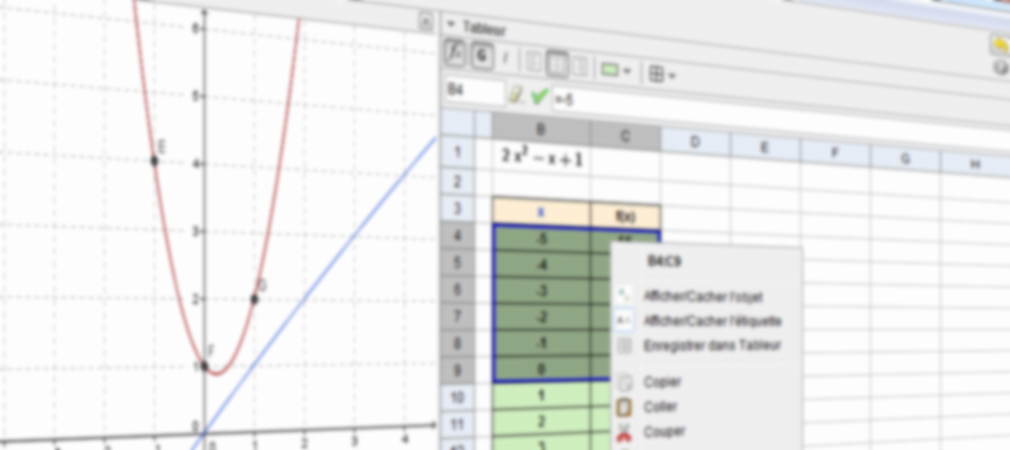Choose Copier in the context menu
1010x450 pixels.
pyautogui.click(x=662, y=382)
